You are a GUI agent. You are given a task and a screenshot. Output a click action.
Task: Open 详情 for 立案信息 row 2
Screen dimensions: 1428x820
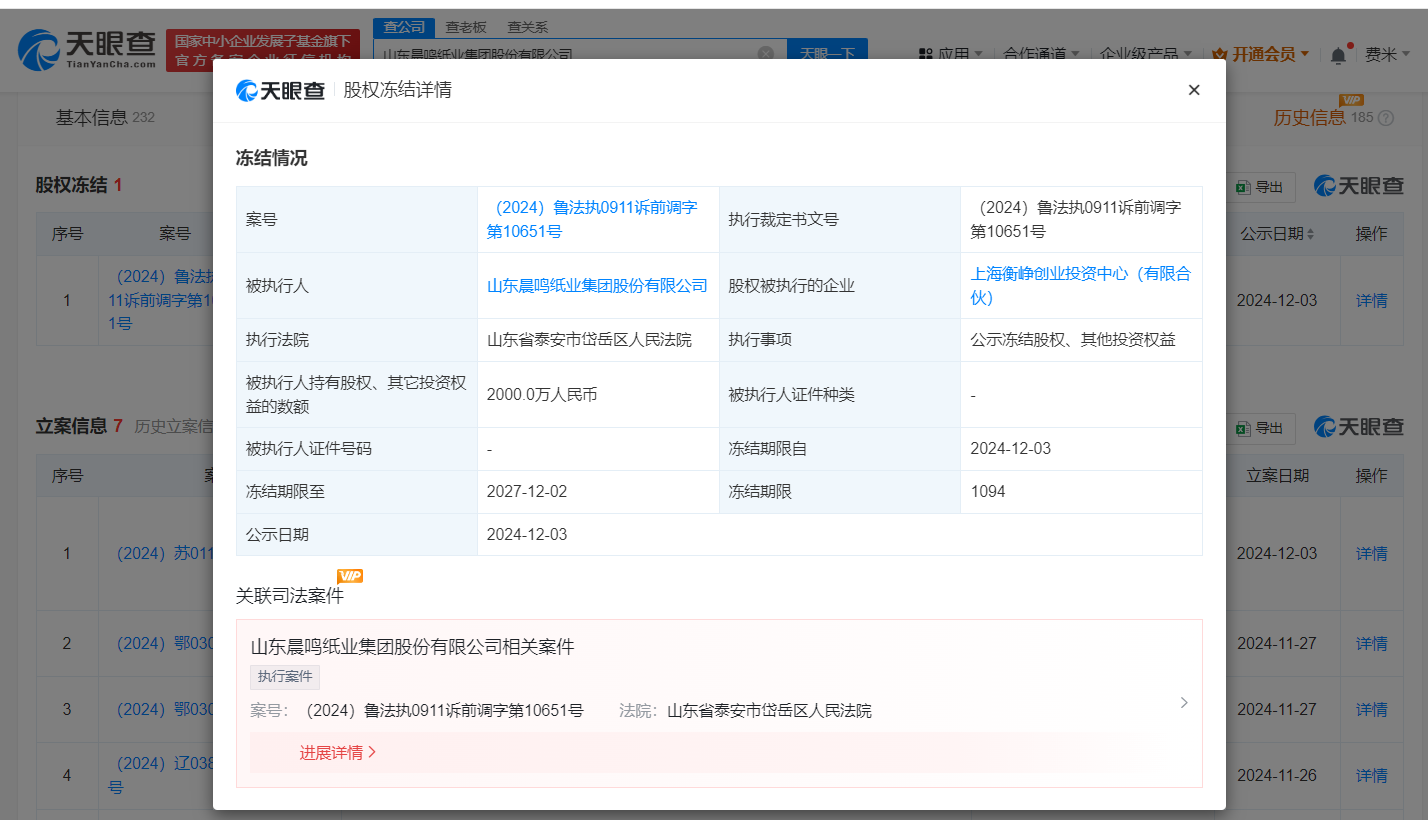pos(1371,643)
